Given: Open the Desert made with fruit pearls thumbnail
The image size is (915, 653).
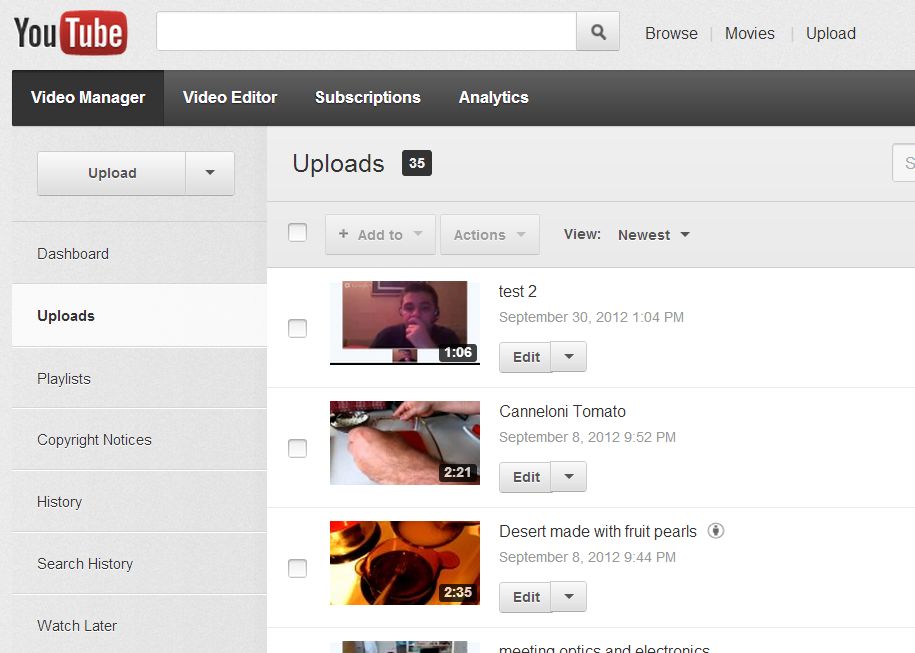Looking at the screenshot, I should tap(404, 563).
